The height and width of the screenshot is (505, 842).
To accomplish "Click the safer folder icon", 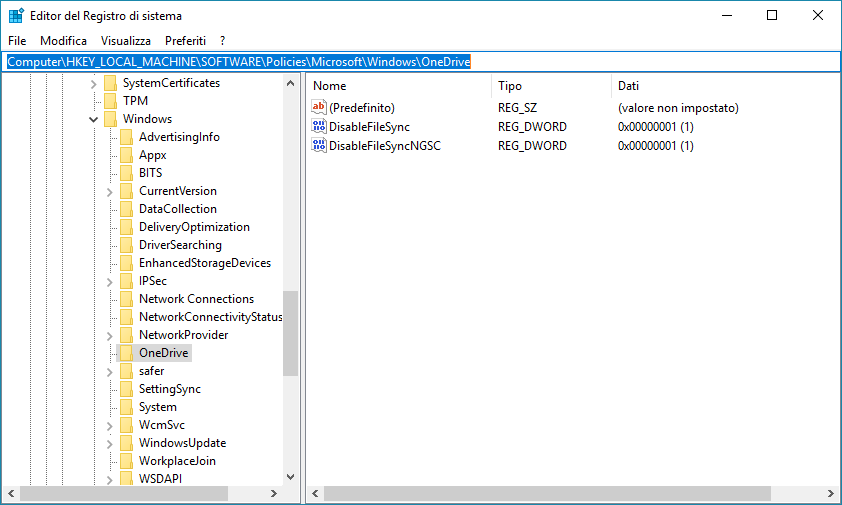I will pos(127,371).
